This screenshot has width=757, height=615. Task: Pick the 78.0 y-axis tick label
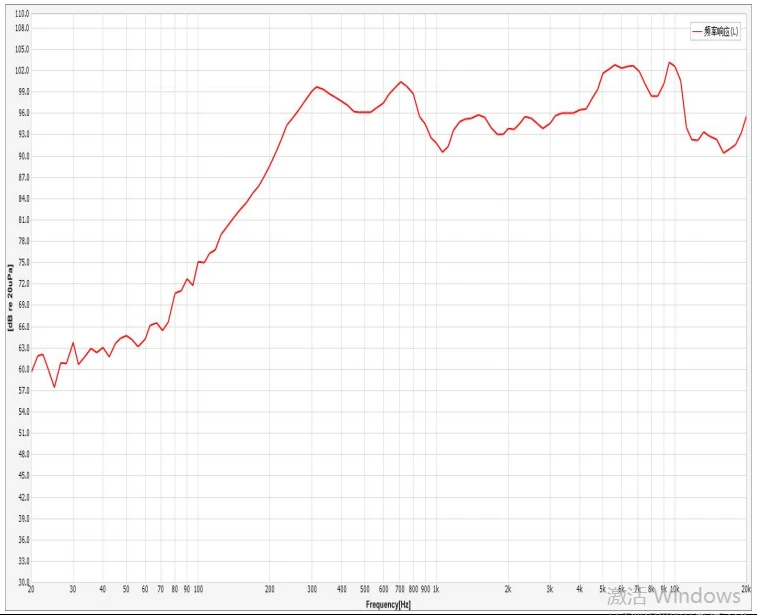[x=24, y=241]
